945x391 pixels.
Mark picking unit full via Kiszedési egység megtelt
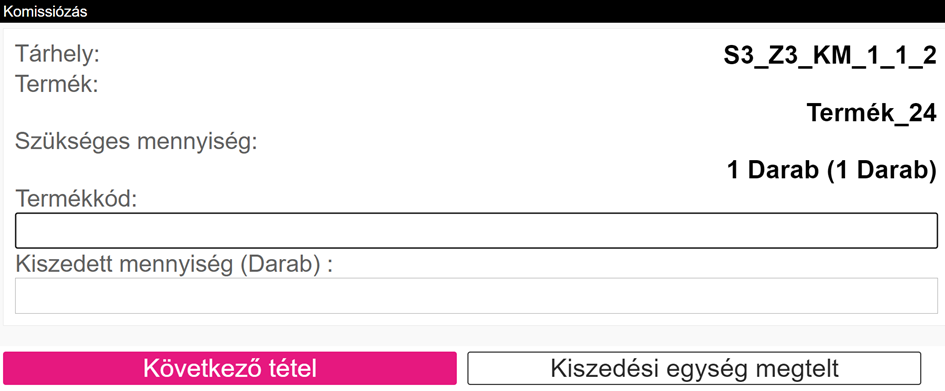click(x=694, y=368)
